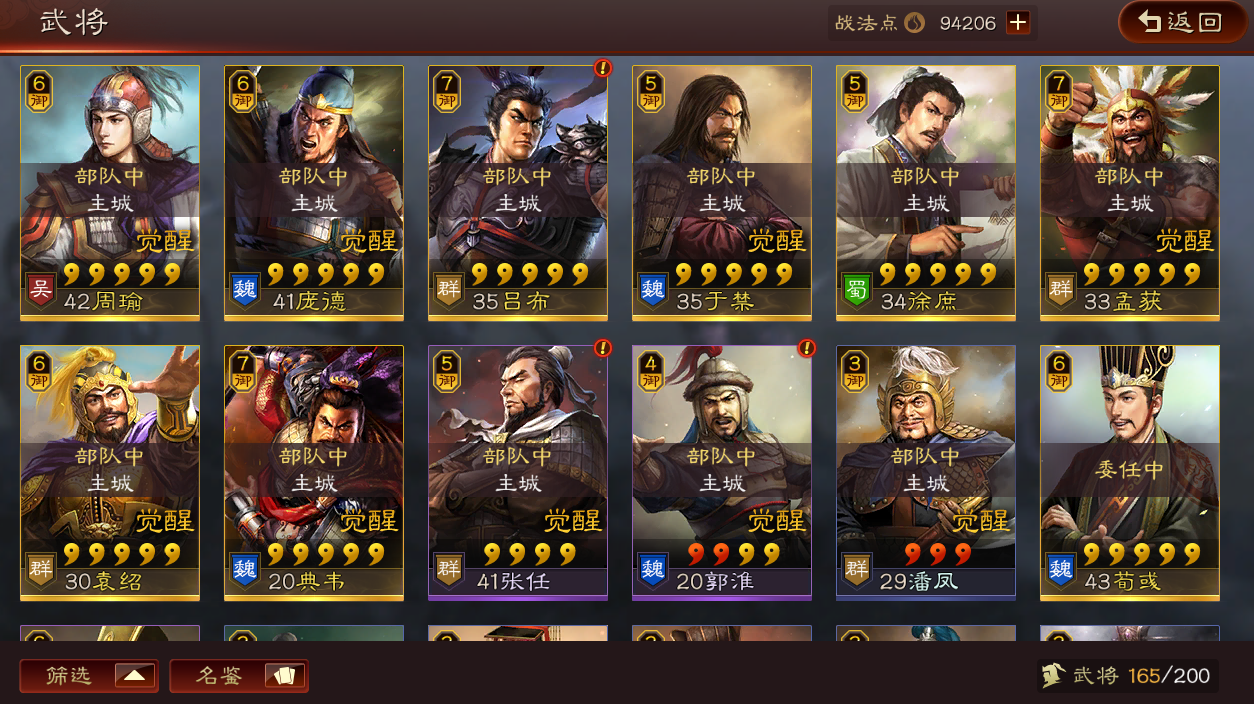Click the 吴 faction badge on 周瑜 card

[x=41, y=290]
